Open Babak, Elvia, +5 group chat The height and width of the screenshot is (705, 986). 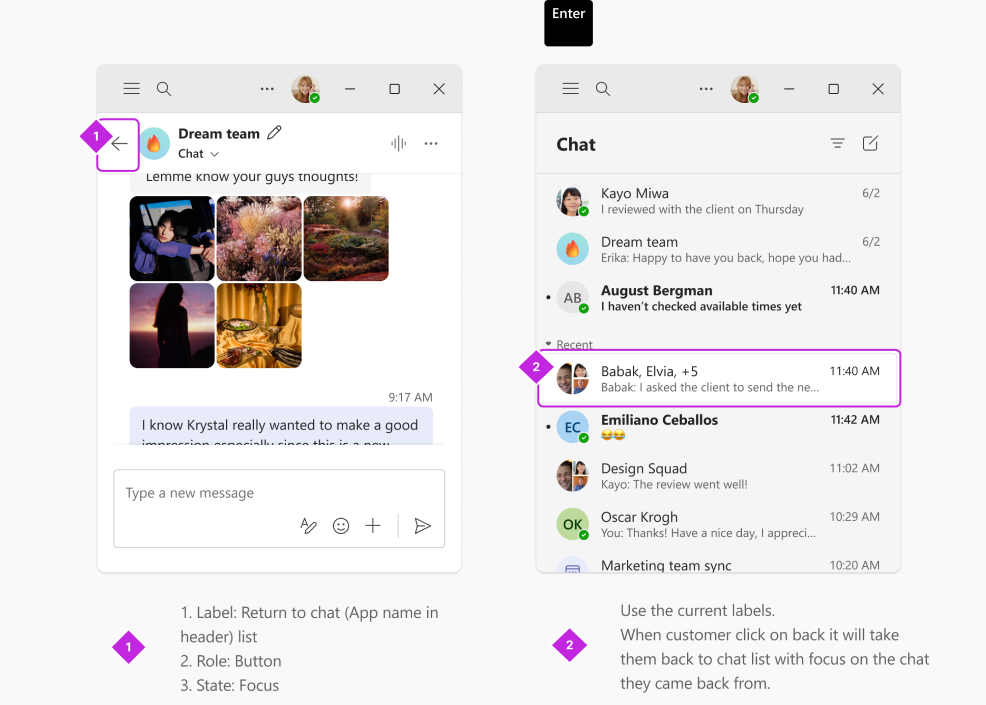[718, 379]
